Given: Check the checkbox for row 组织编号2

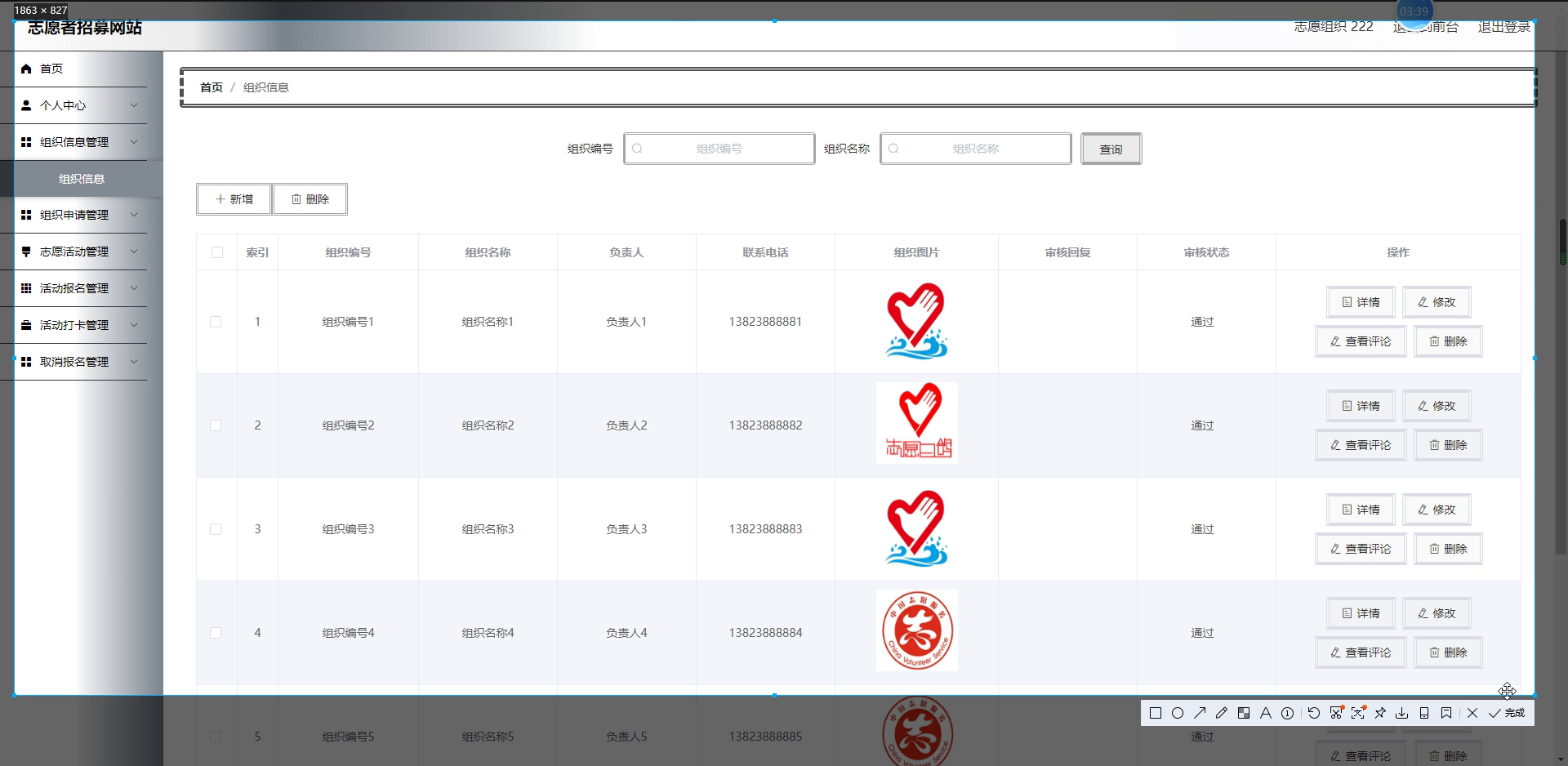Looking at the screenshot, I should 216,425.
